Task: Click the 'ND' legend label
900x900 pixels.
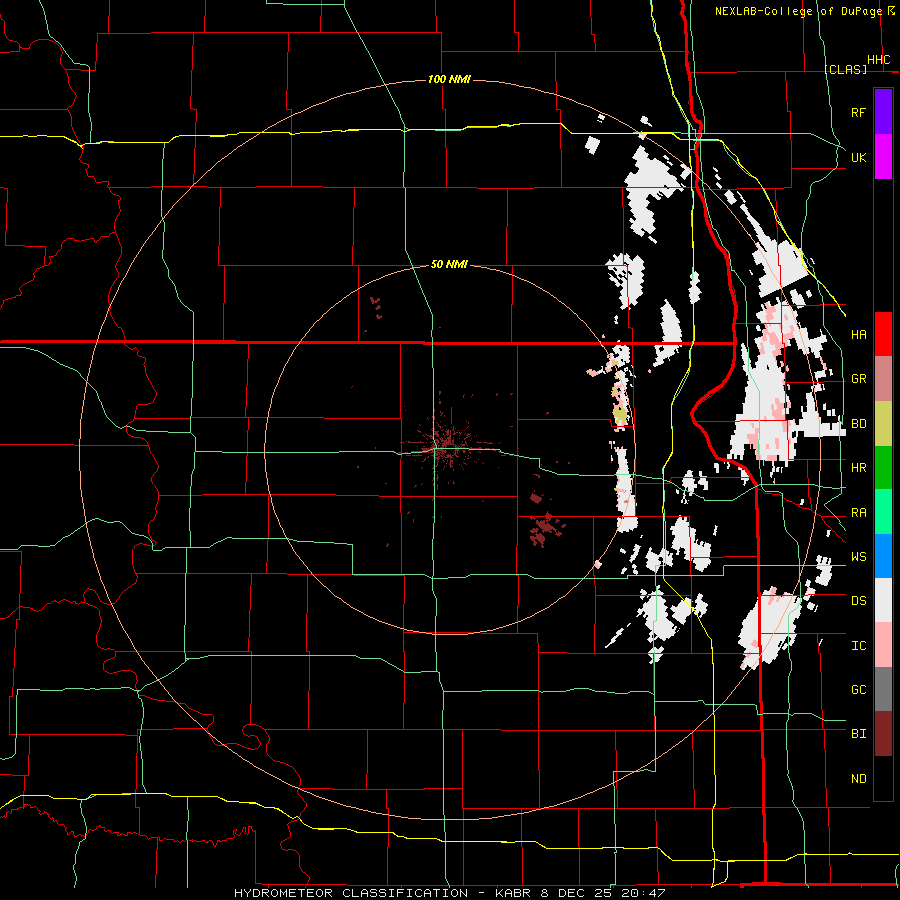Action: 858,779
